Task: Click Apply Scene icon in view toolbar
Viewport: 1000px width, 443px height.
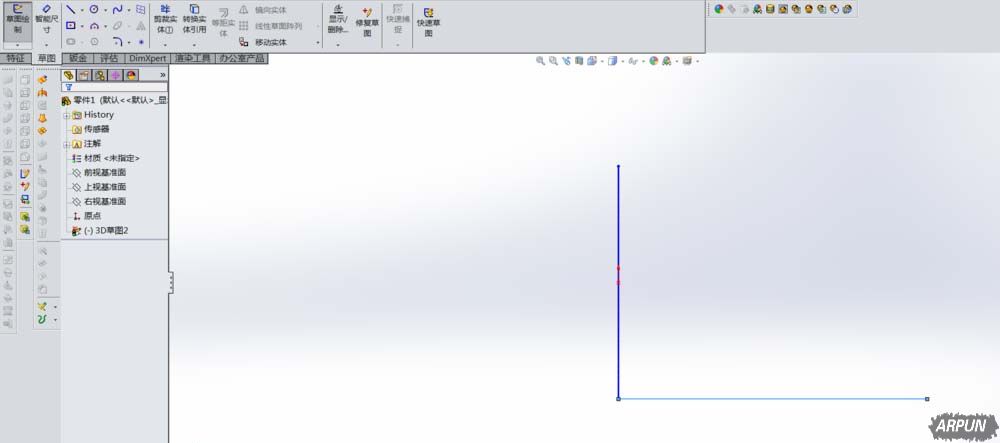Action: tap(666, 61)
